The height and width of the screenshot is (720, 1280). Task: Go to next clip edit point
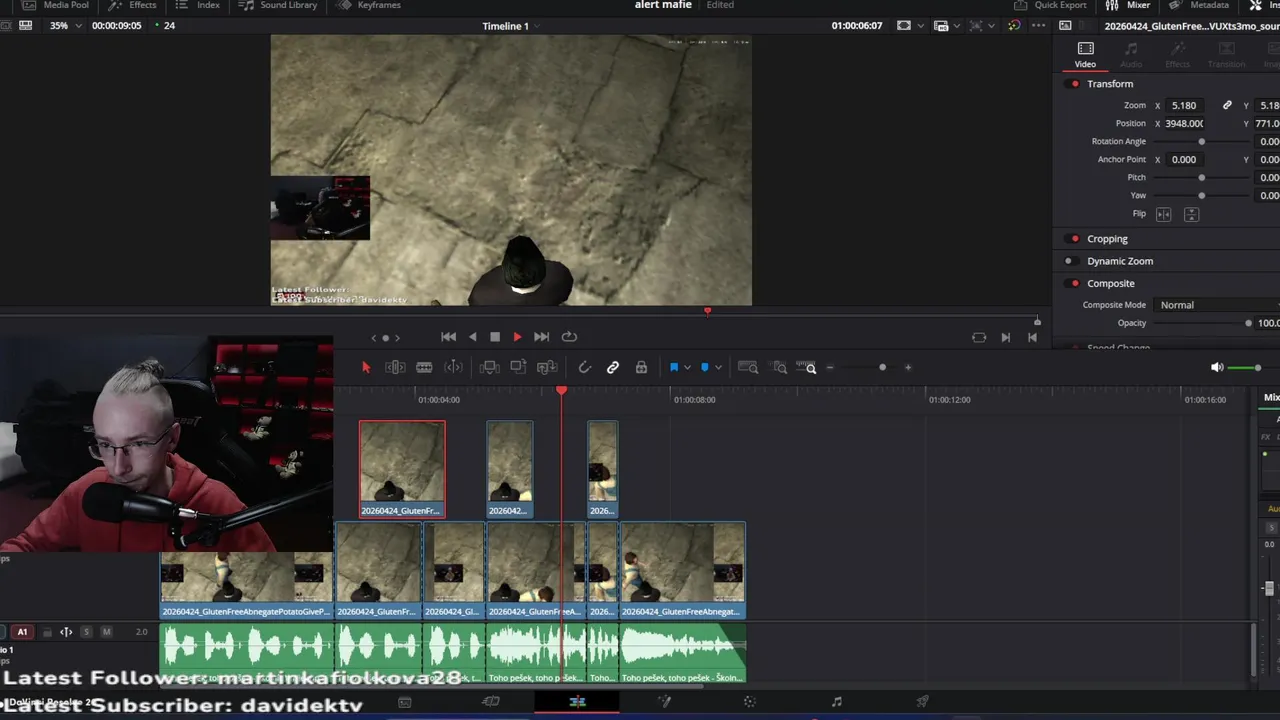pos(1005,337)
